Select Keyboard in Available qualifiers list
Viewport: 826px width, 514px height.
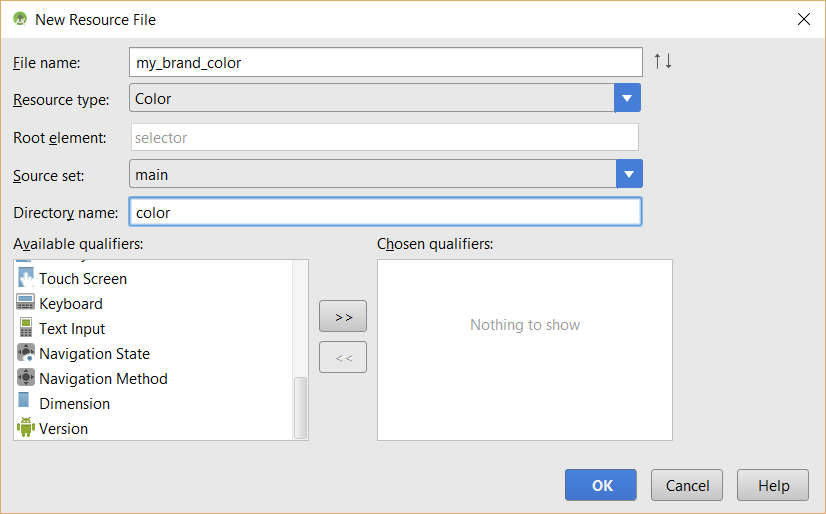tap(71, 304)
